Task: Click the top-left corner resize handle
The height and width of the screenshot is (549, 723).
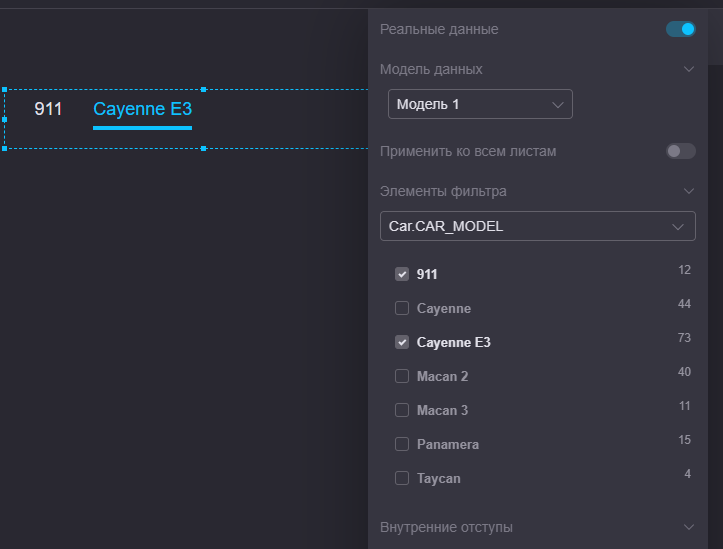Action: click(4, 89)
